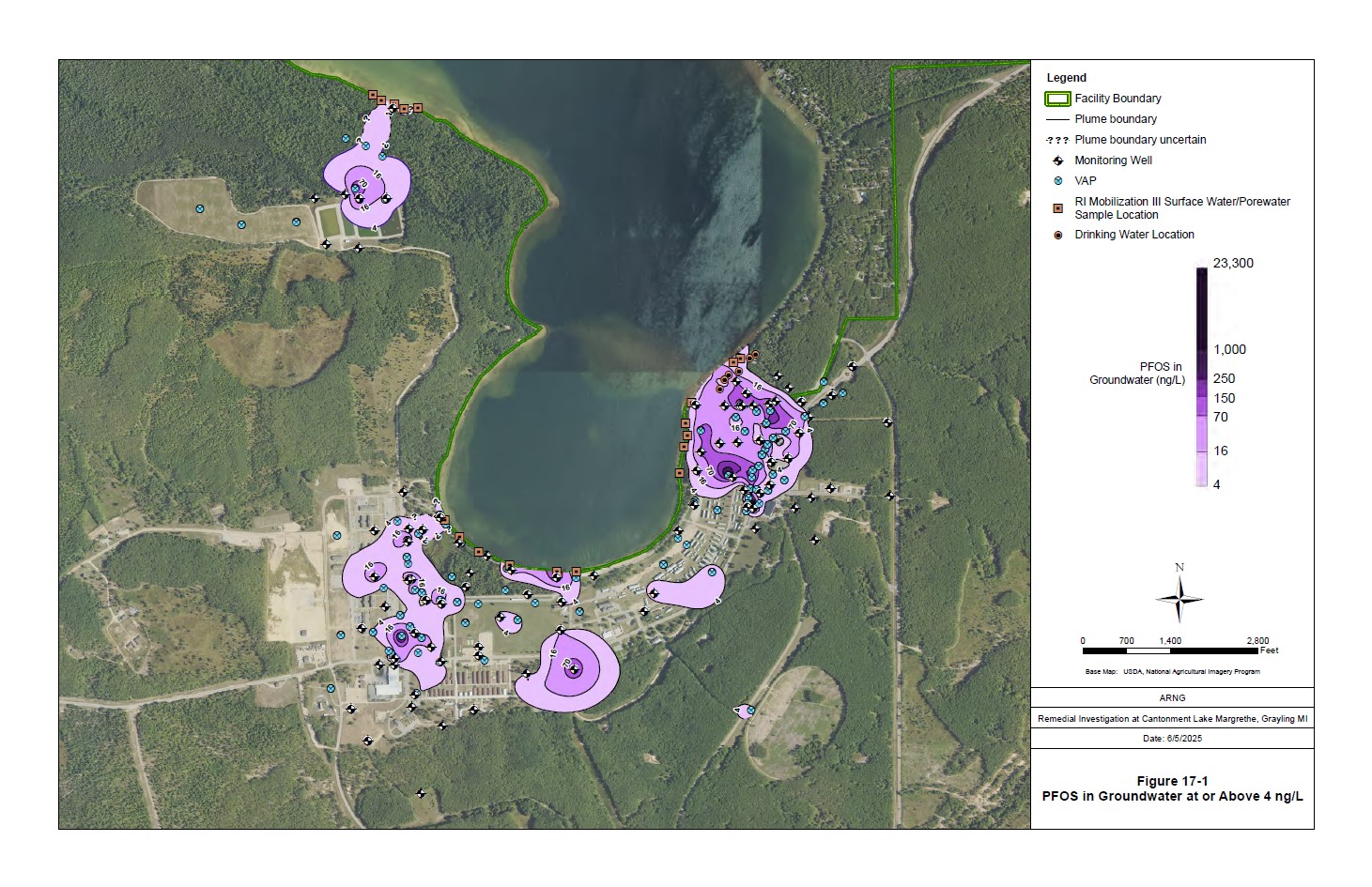The width and height of the screenshot is (1372, 887).
Task: Click the "Feet" unit label on scale bar
Action: coord(1270,650)
